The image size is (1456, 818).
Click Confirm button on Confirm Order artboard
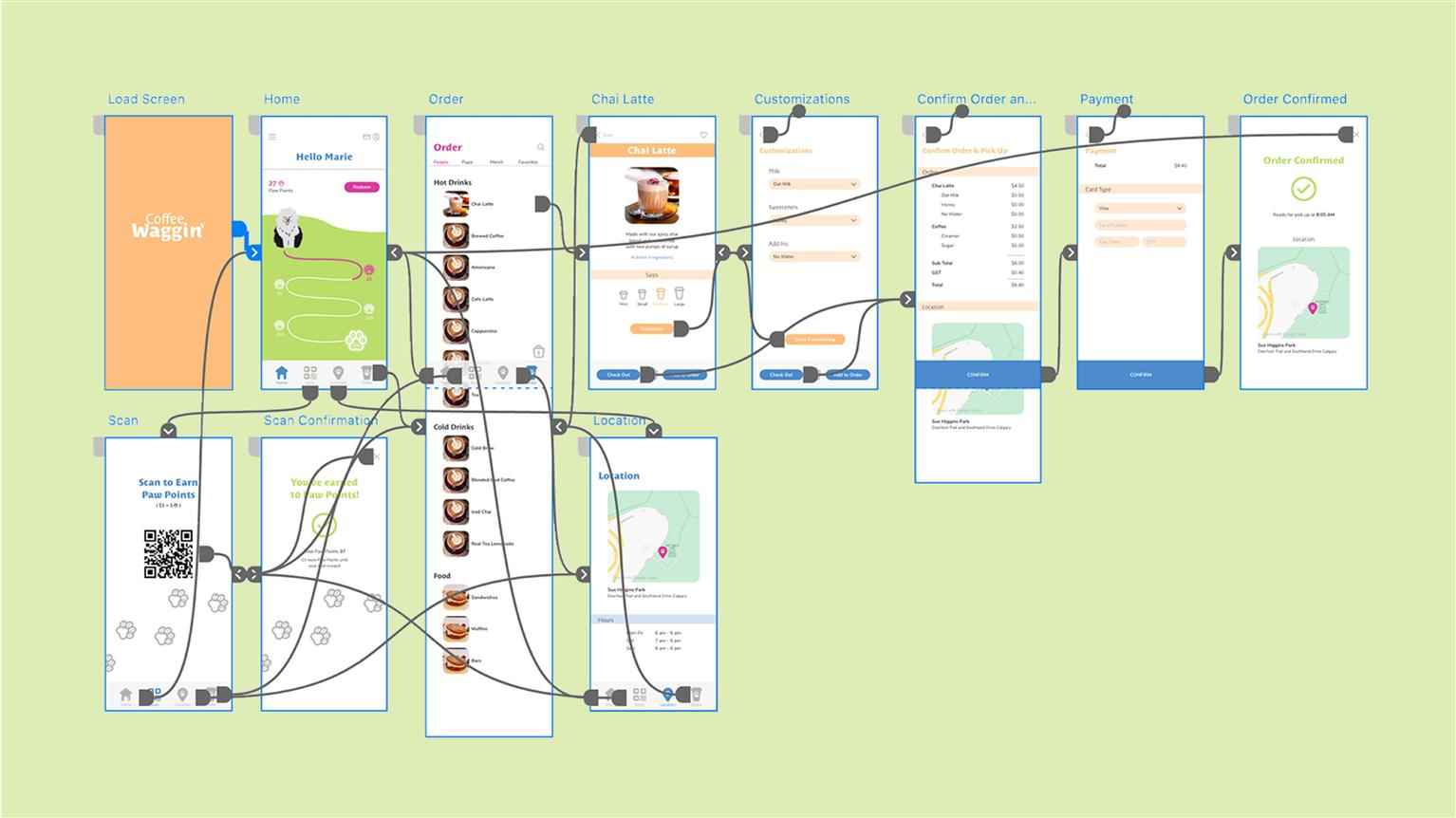pyautogui.click(x=978, y=374)
